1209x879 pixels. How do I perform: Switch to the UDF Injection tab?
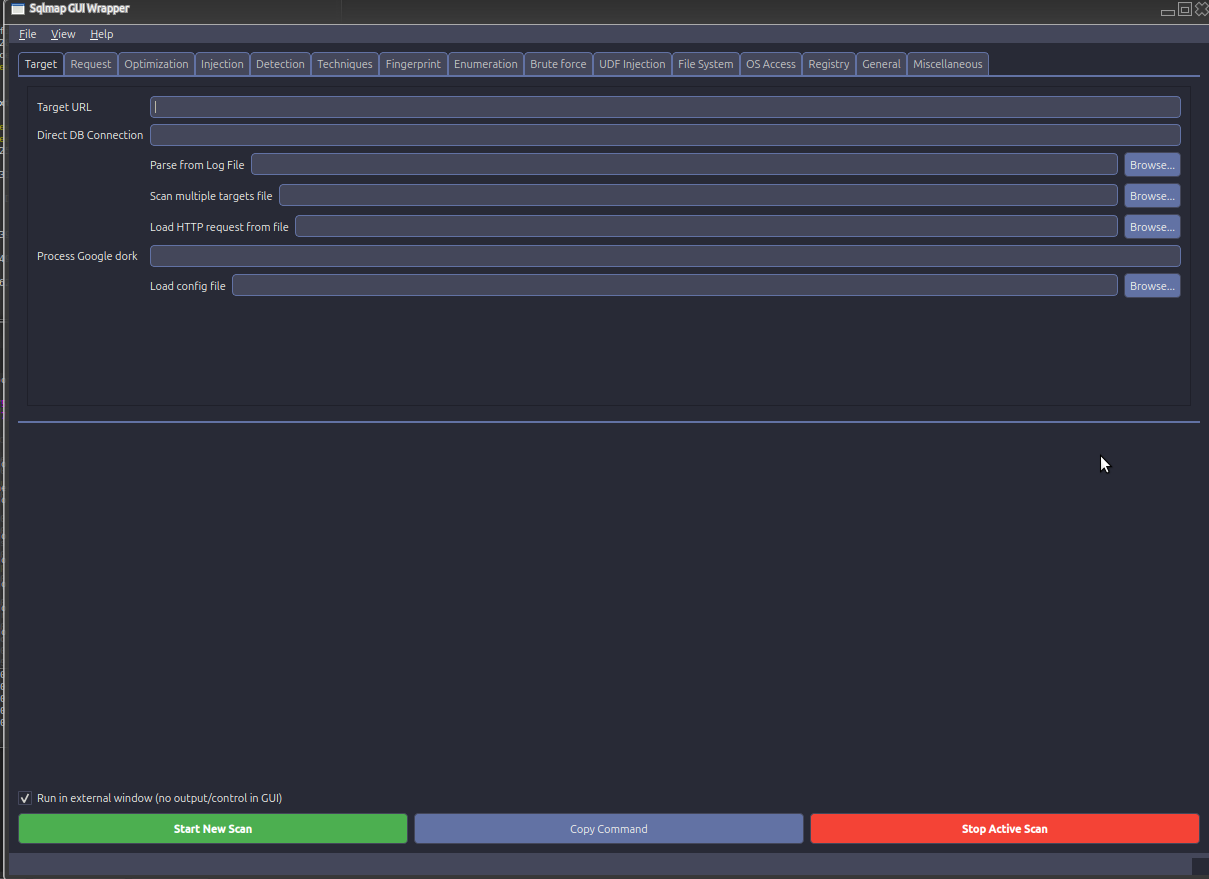click(x=632, y=64)
